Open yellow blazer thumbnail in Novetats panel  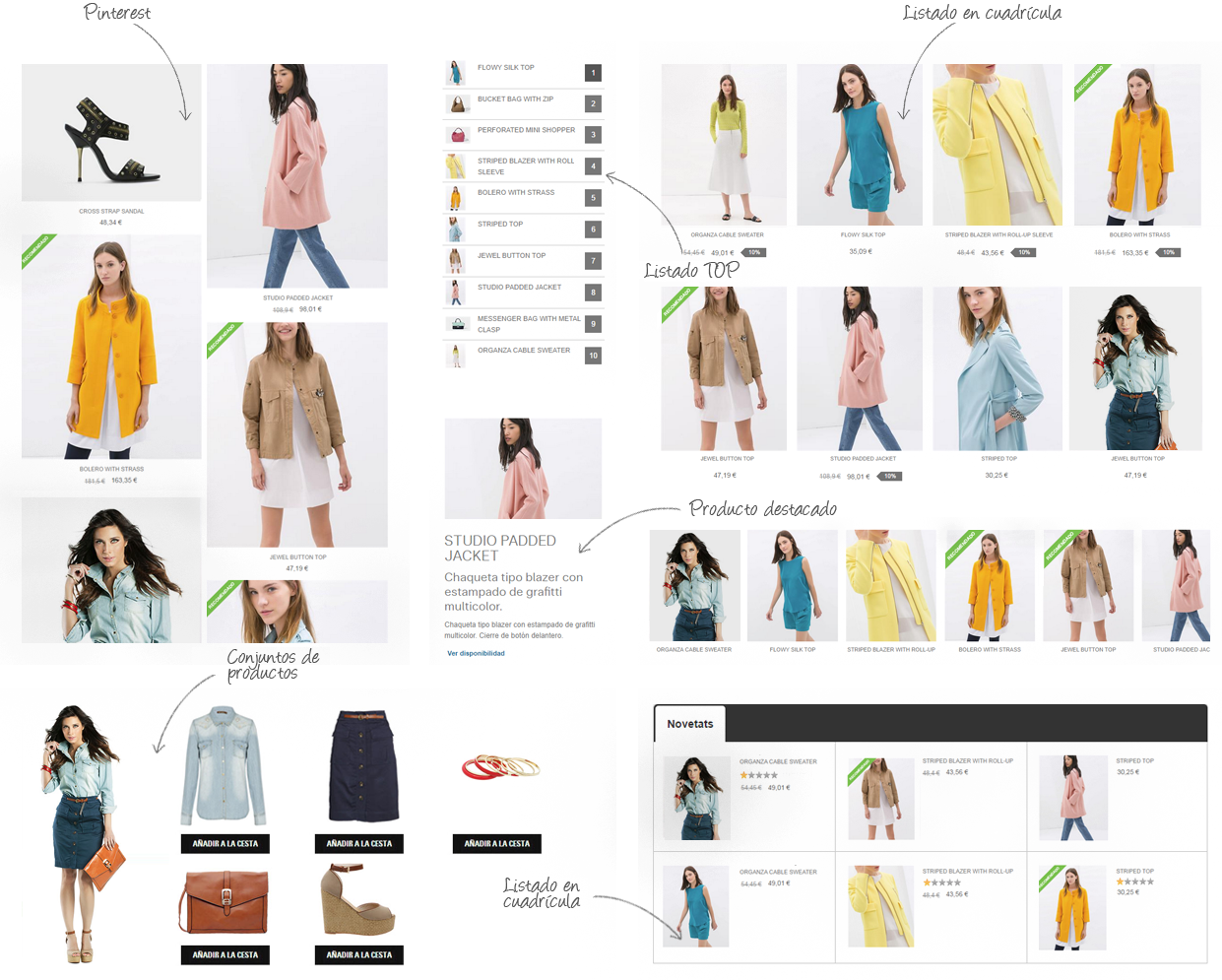(x=880, y=906)
